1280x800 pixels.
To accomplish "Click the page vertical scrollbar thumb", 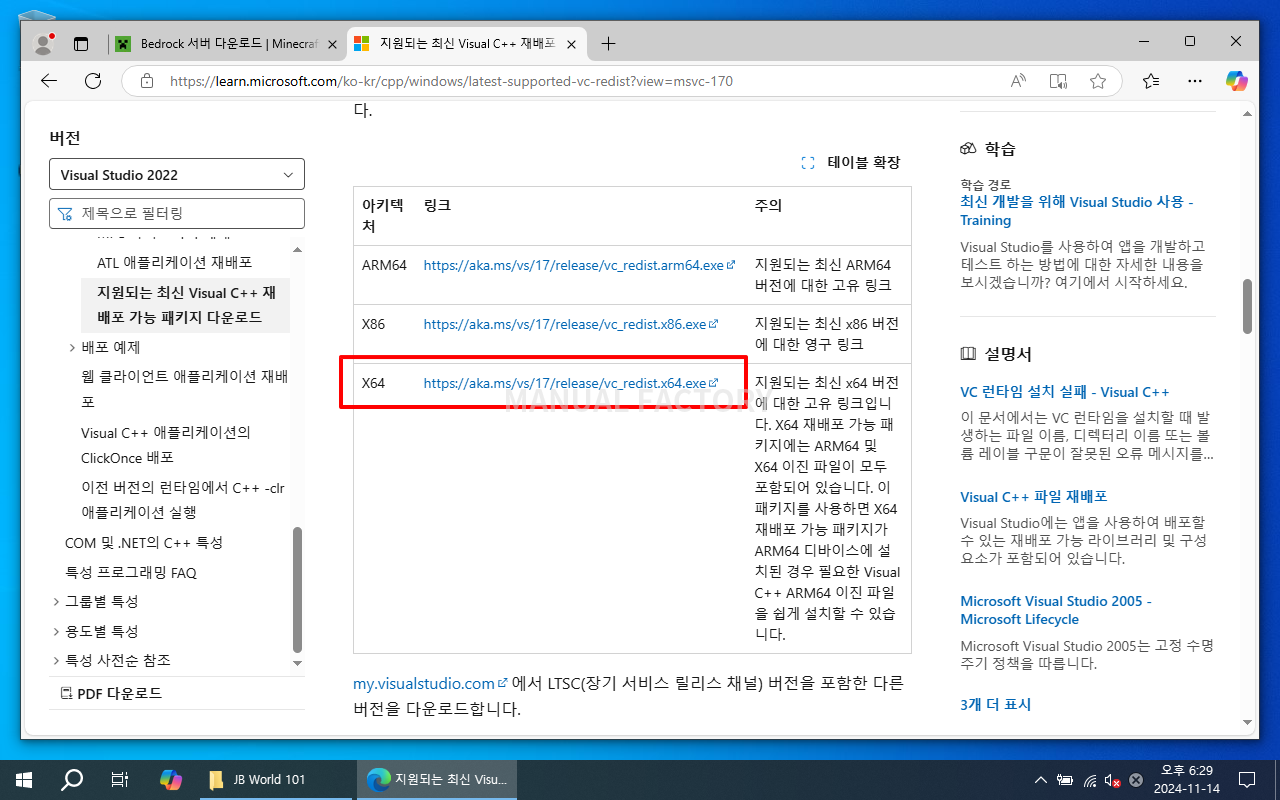I will pos(1247,306).
